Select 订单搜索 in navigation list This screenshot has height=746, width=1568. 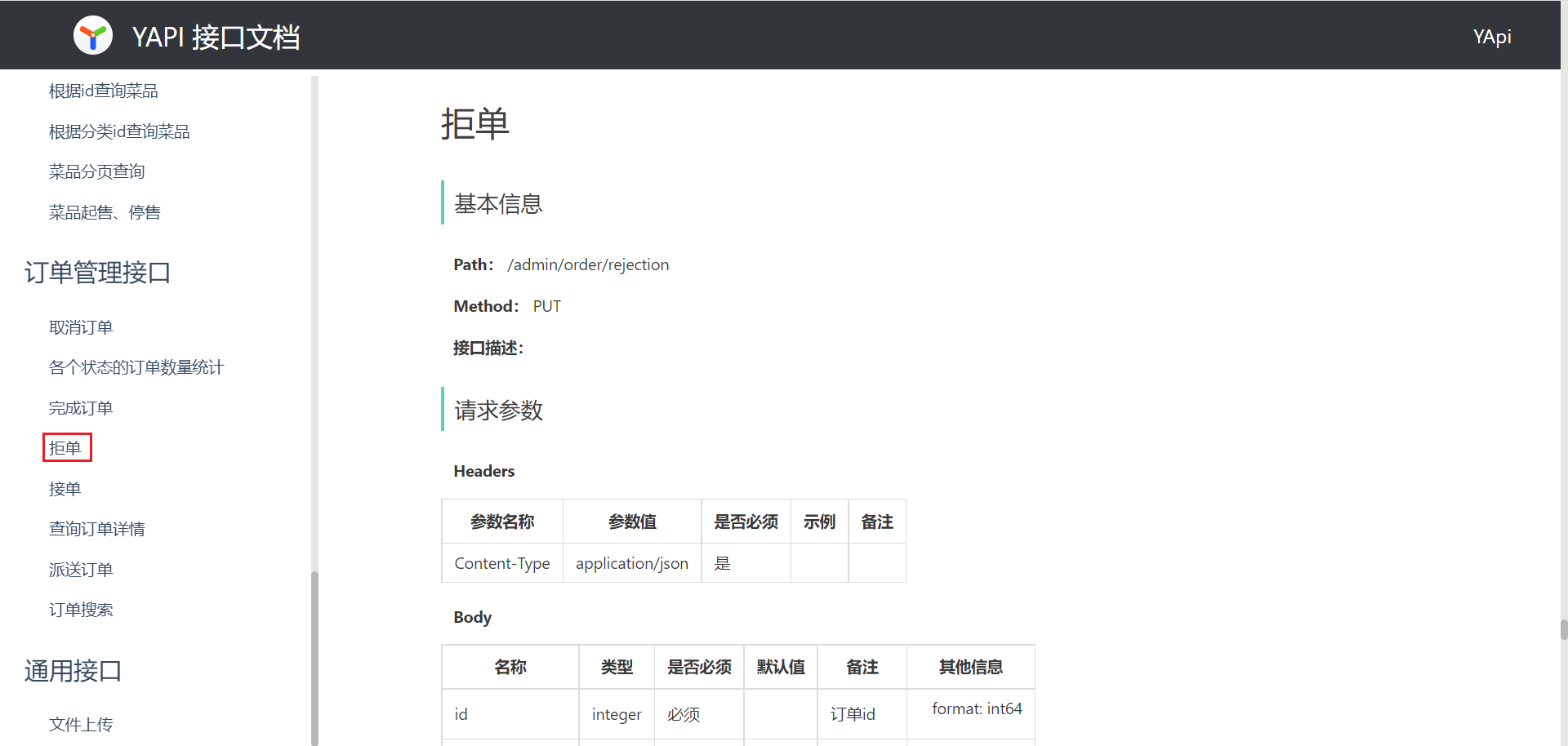click(x=81, y=610)
